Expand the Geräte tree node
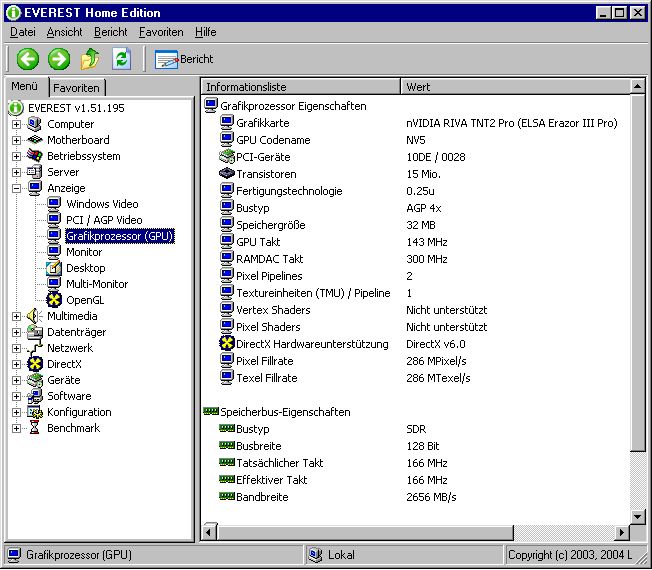Viewport: 652px width, 570px height. [x=16, y=380]
